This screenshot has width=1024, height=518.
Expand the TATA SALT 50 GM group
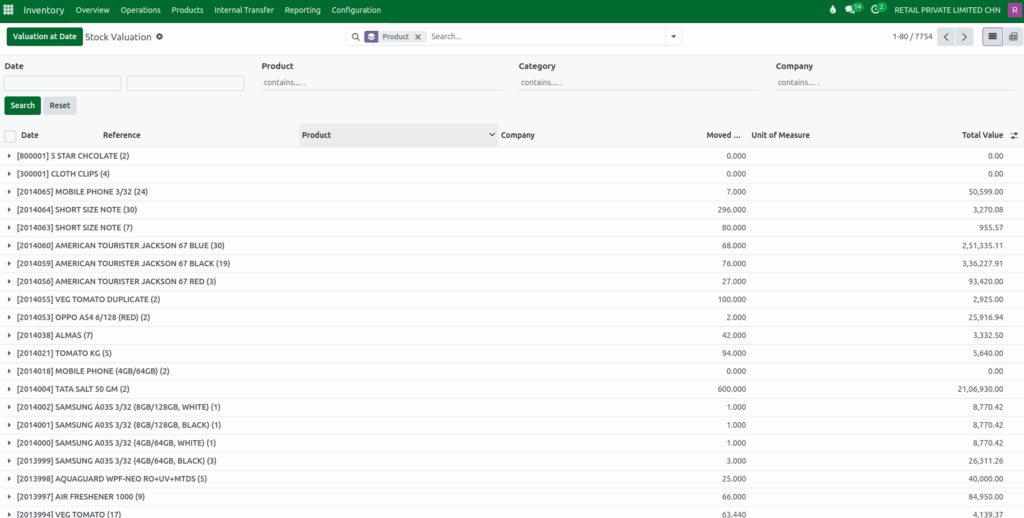pos(9,389)
